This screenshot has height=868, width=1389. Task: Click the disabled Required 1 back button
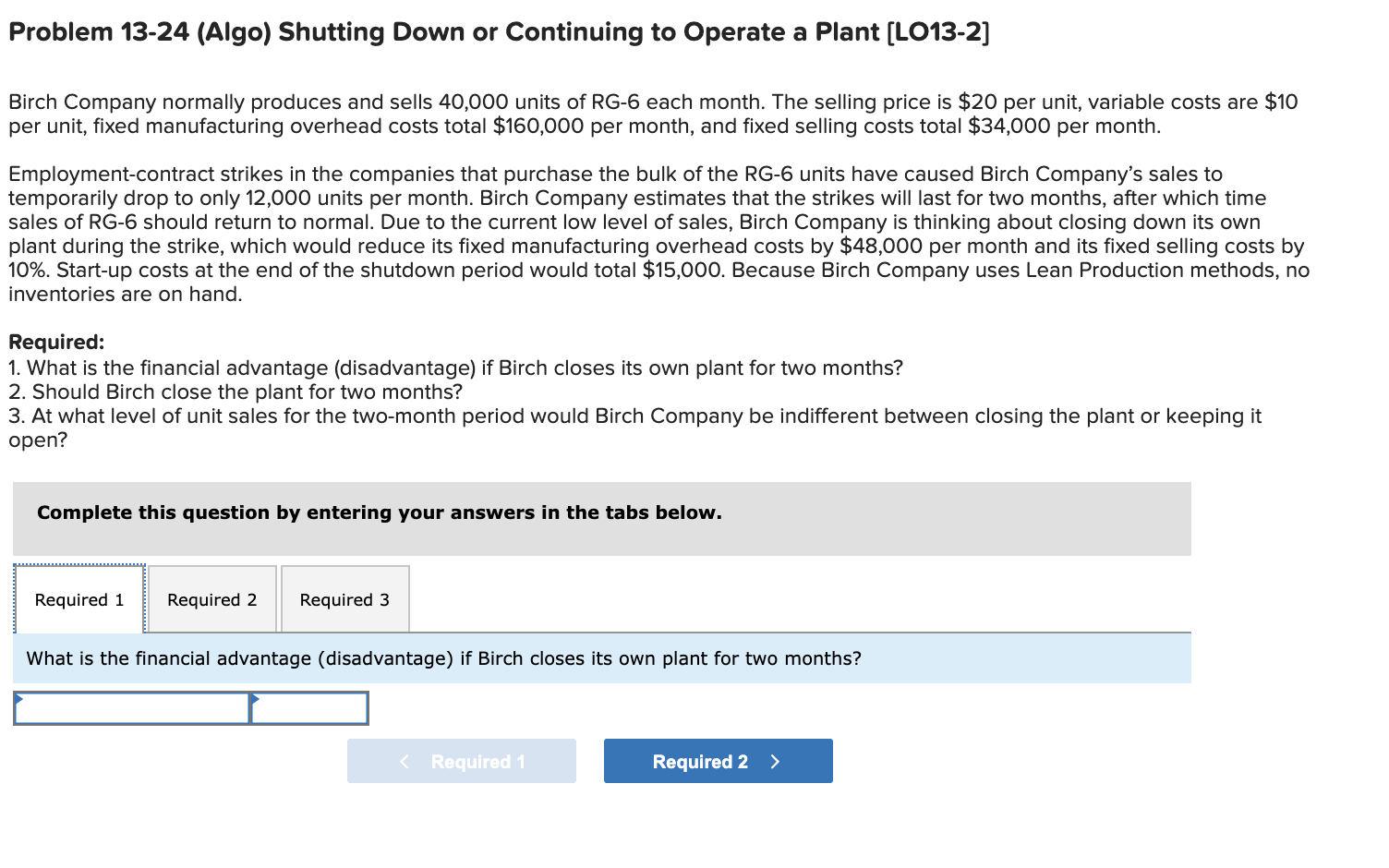tap(462, 761)
